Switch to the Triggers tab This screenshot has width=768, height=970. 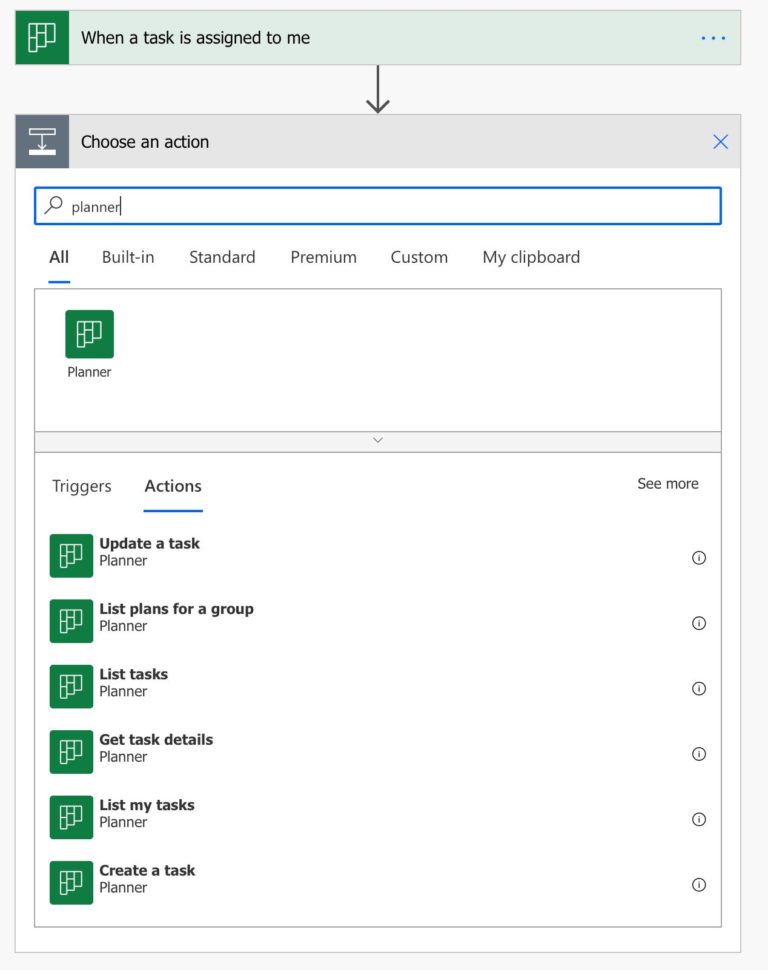coord(81,486)
